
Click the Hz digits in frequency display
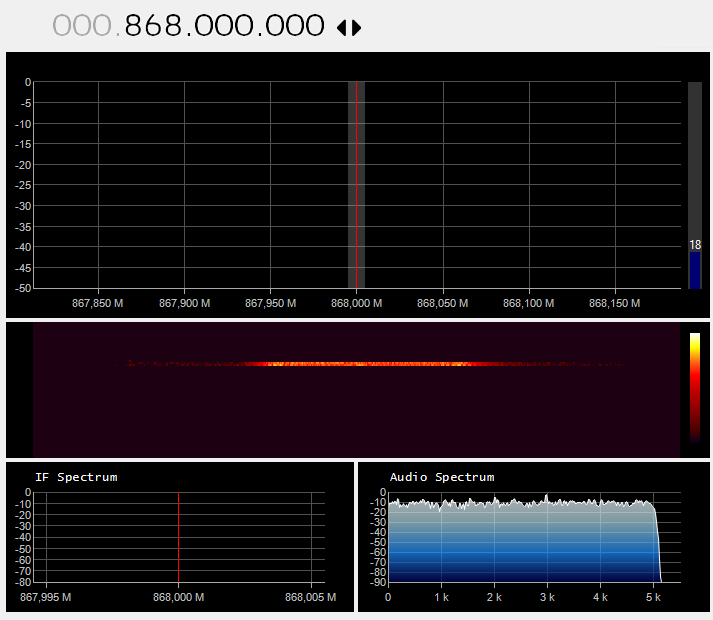click(x=295, y=25)
